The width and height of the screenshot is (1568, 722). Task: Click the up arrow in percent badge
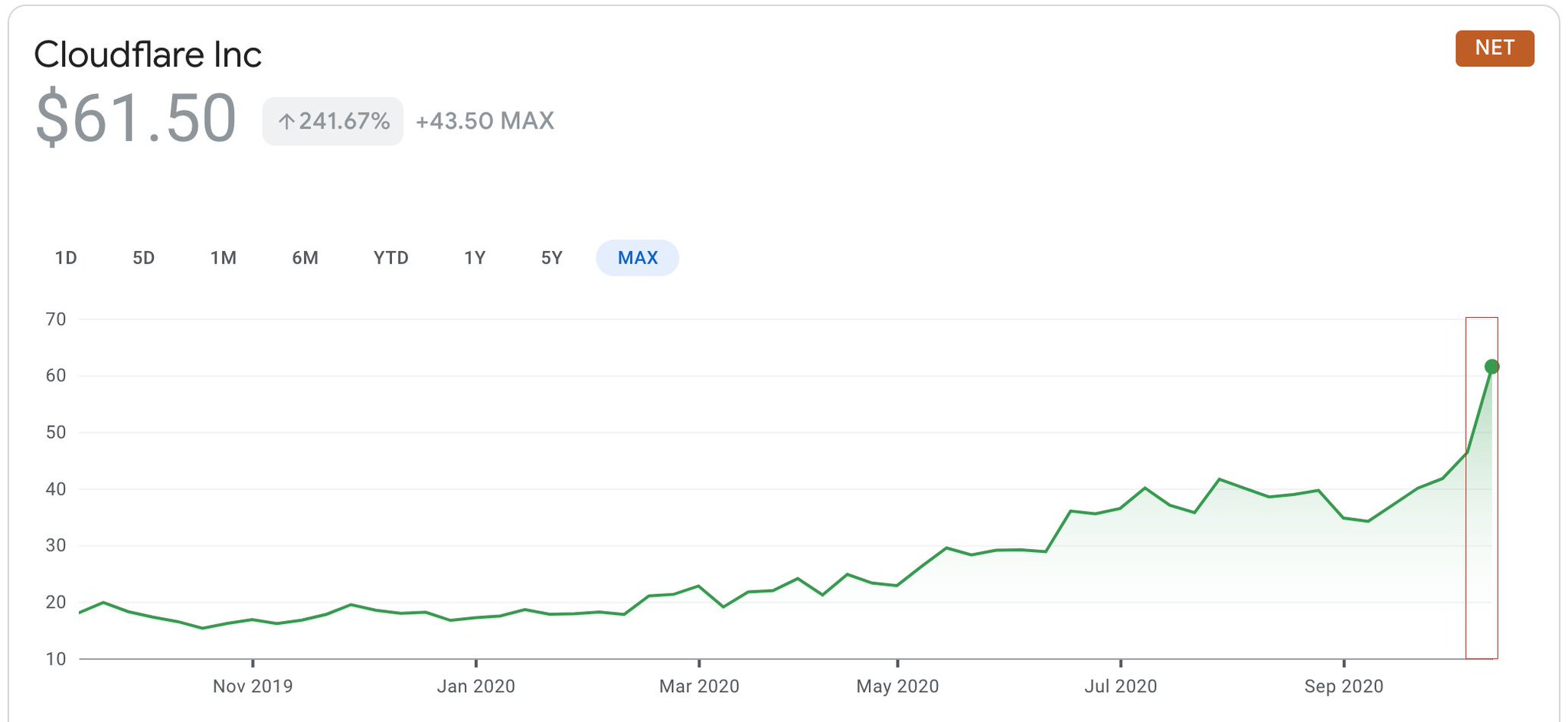[286, 122]
